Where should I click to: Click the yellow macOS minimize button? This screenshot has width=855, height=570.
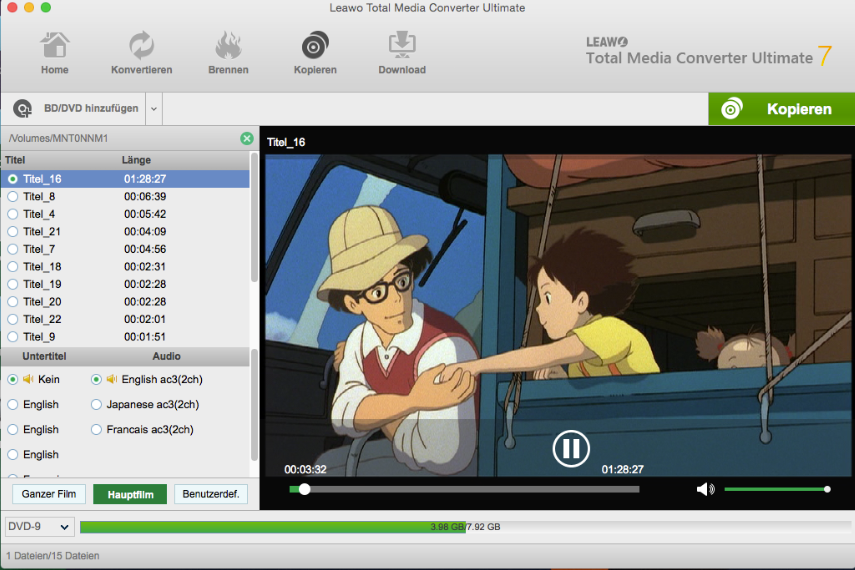[29, 7]
